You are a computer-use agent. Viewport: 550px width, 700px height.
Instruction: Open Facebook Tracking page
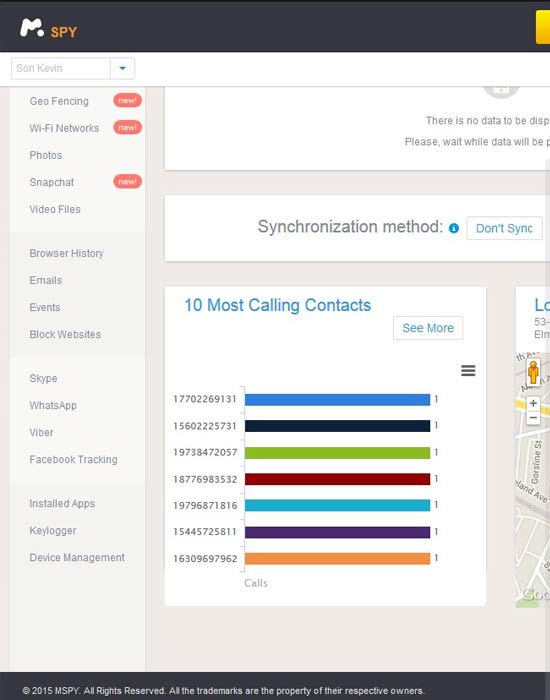click(73, 460)
